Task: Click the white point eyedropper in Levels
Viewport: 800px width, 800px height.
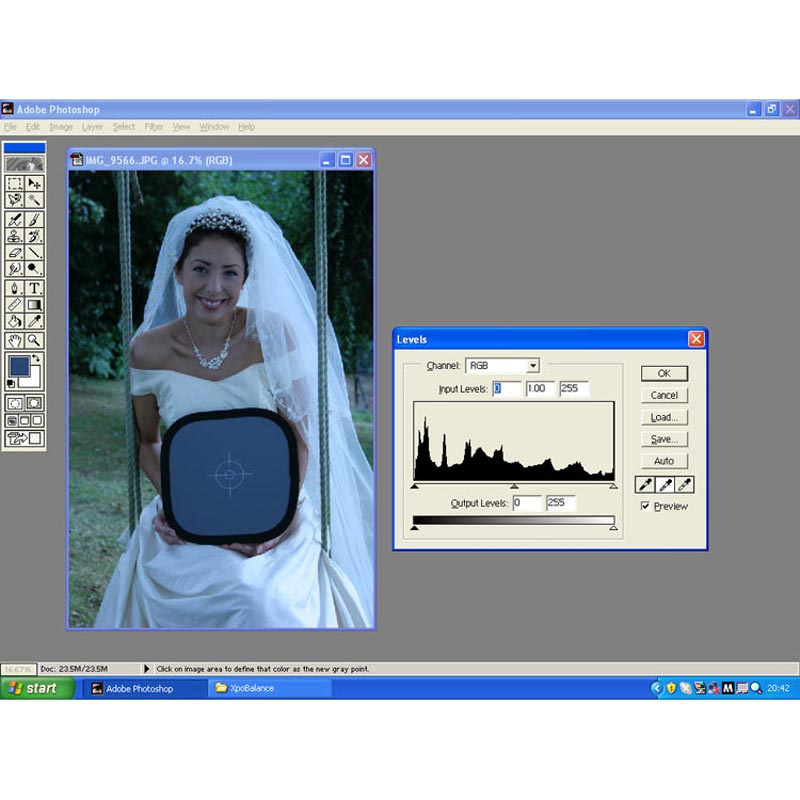Action: [x=685, y=485]
